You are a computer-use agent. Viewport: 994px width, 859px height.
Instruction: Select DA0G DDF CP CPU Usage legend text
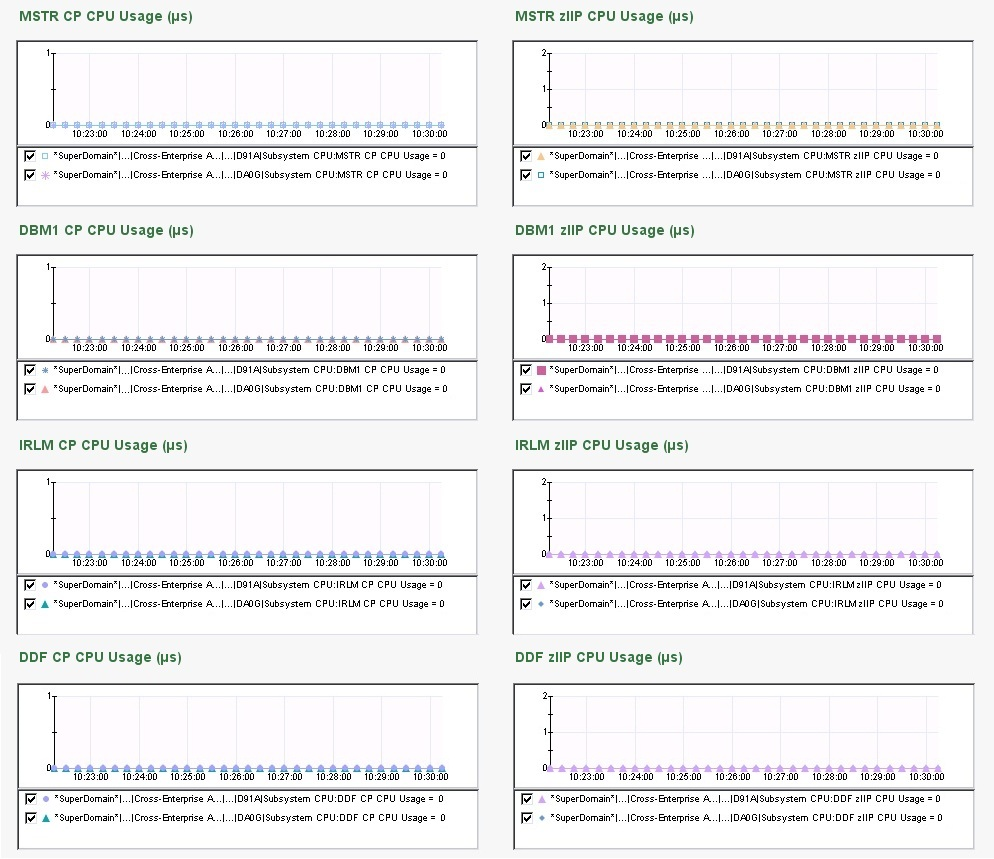tap(250, 818)
